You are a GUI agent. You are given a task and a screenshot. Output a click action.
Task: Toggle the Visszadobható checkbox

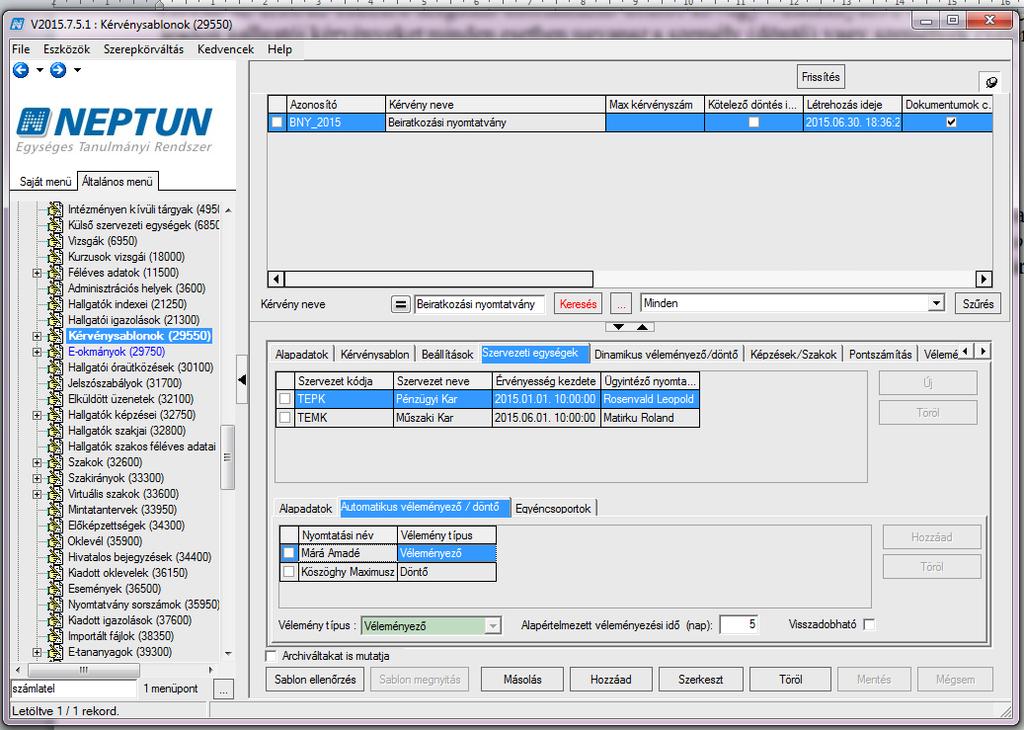tap(869, 625)
